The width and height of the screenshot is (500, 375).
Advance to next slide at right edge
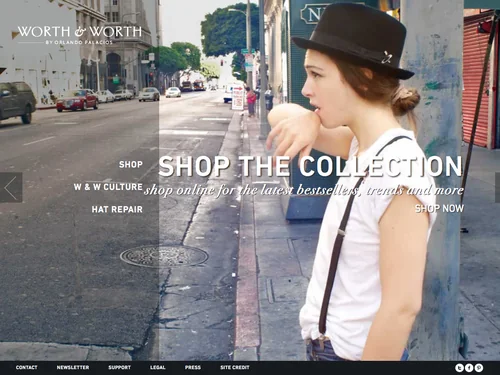click(x=498, y=187)
